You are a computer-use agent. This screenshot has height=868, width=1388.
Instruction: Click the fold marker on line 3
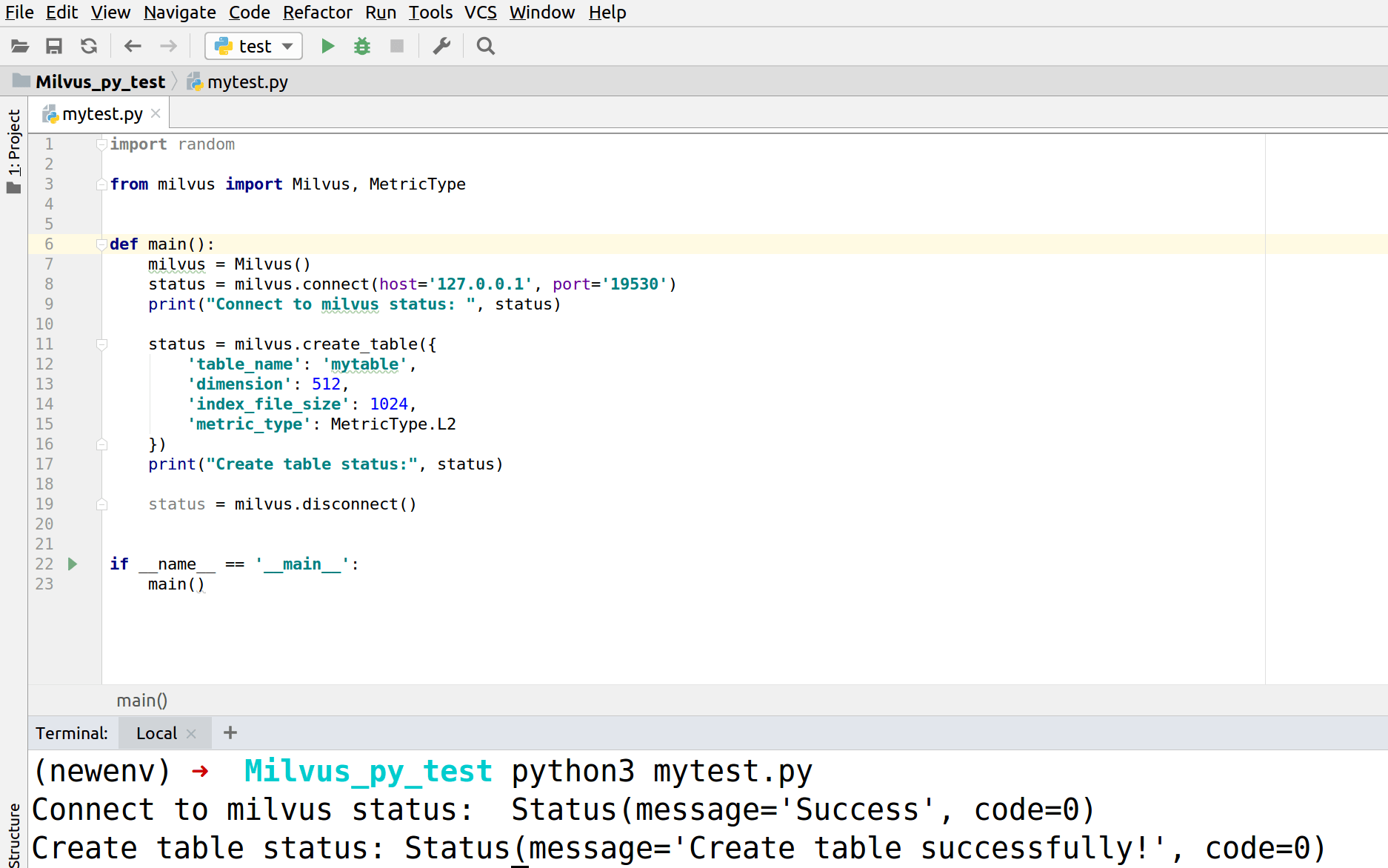[x=102, y=184]
